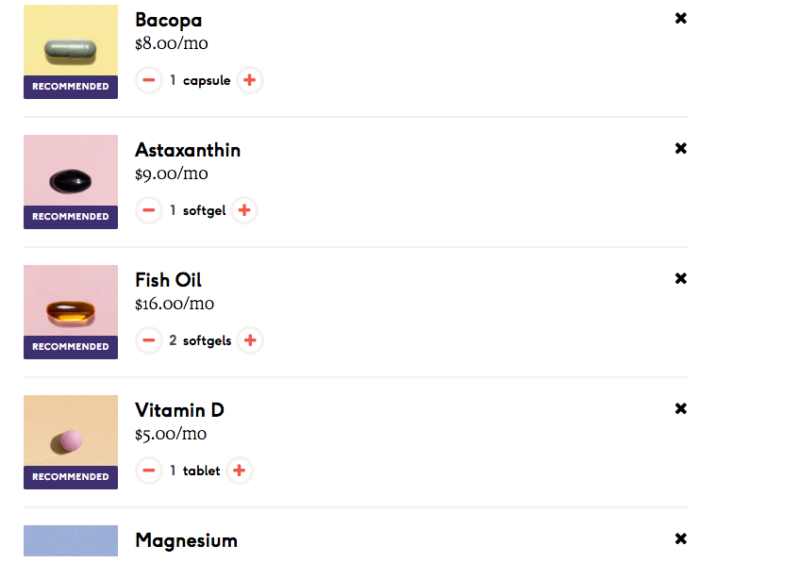Decrease Vitamin D tablet quantity

[x=148, y=470]
